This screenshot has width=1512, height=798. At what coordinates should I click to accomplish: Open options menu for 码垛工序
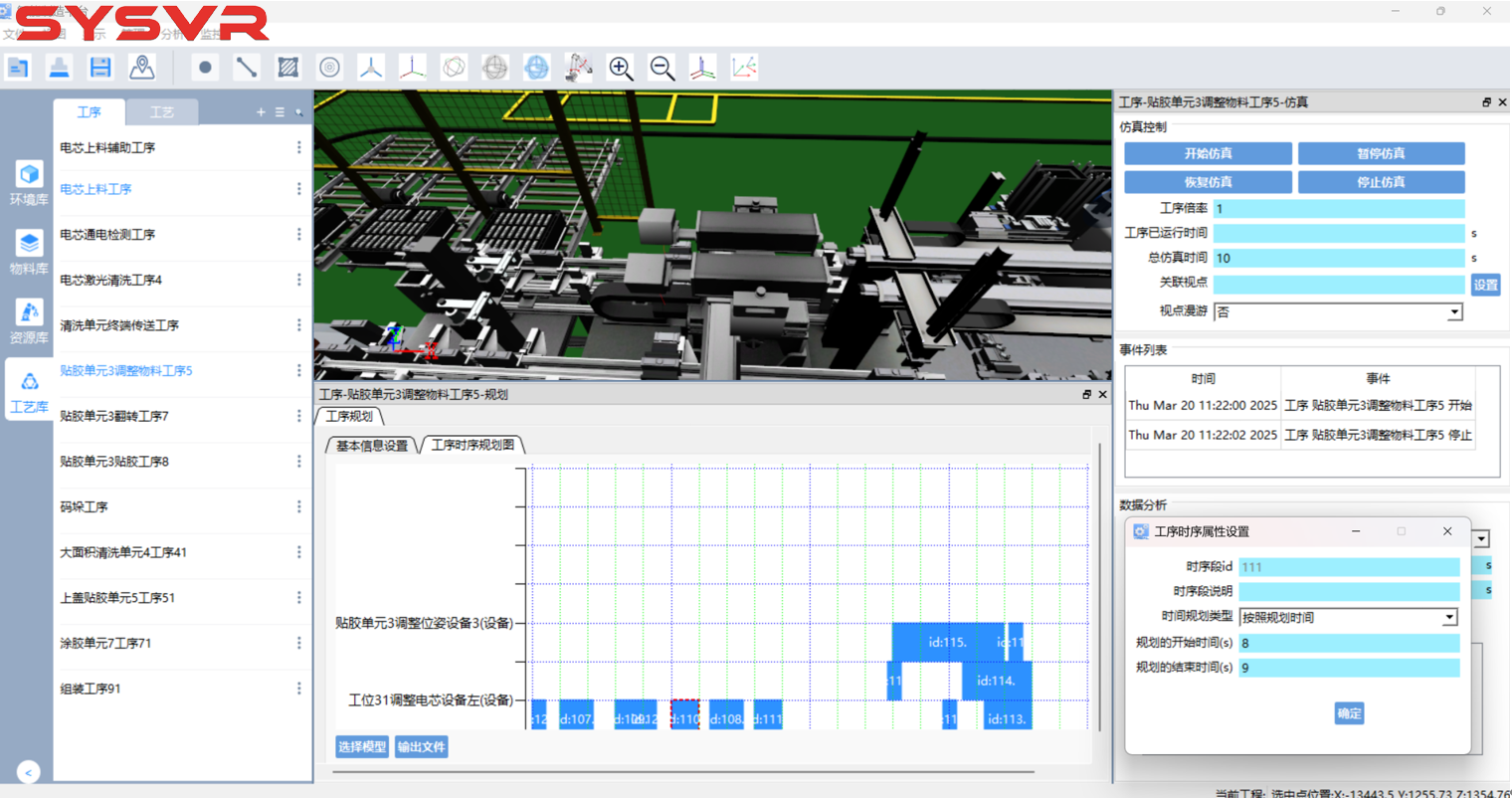point(298,506)
